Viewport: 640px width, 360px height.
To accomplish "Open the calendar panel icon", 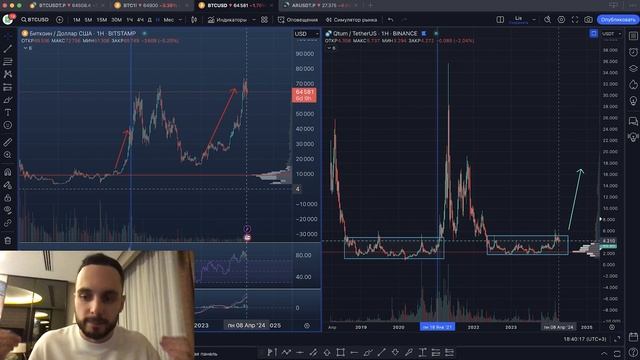I will 633,337.
